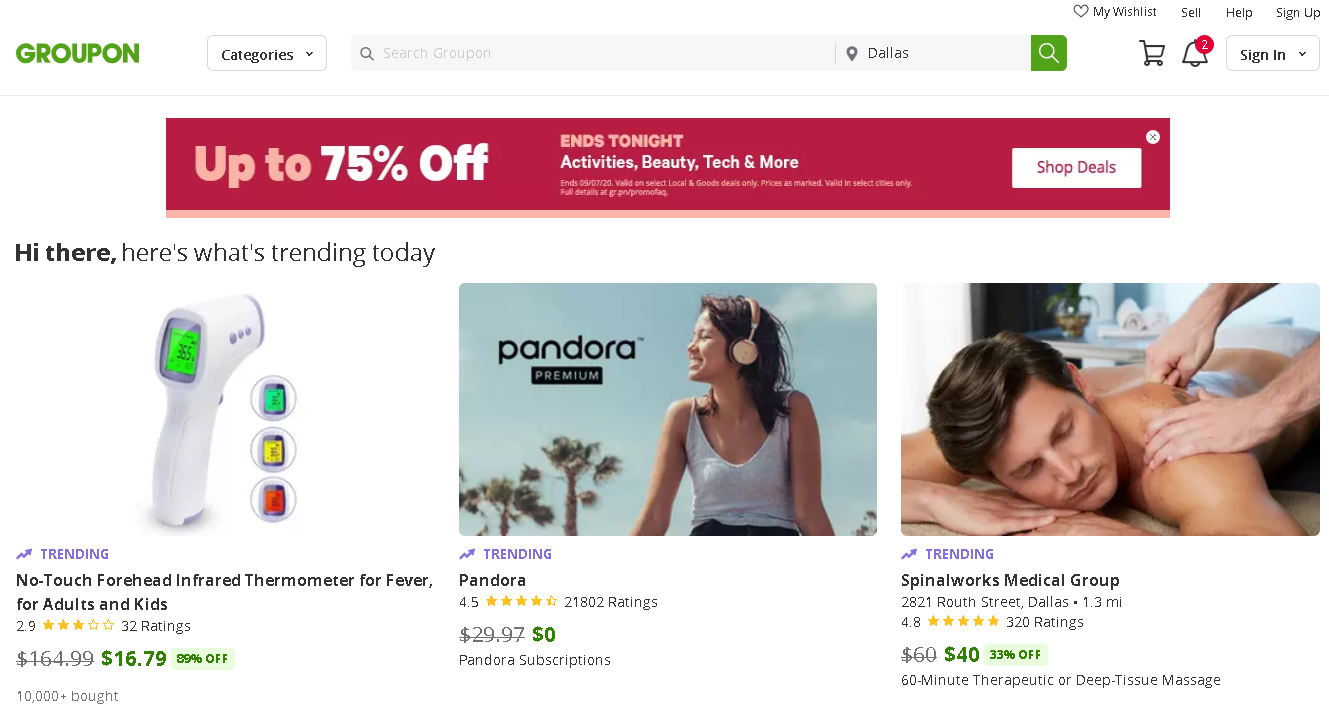
Task: Open the Spinalworks Medical Group title link
Action: (x=1010, y=580)
